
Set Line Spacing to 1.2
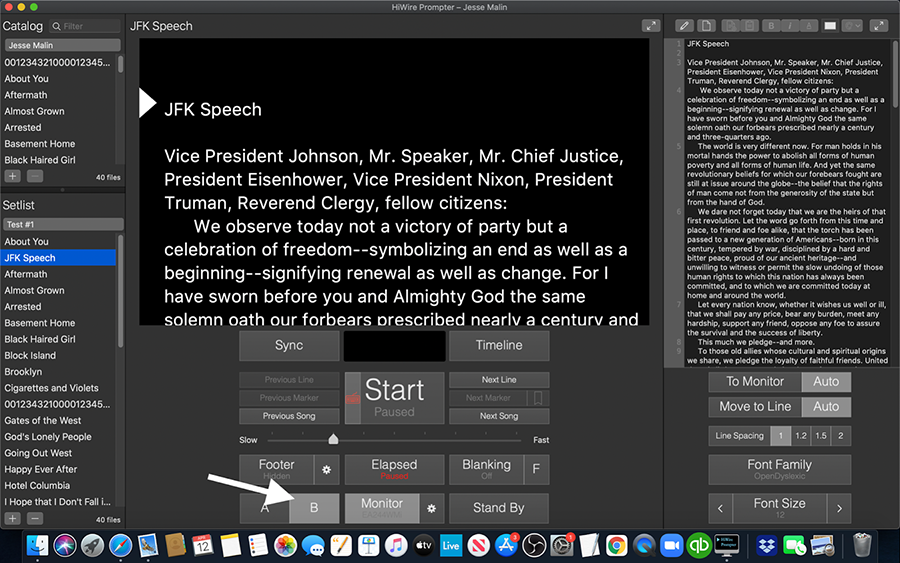pos(801,436)
